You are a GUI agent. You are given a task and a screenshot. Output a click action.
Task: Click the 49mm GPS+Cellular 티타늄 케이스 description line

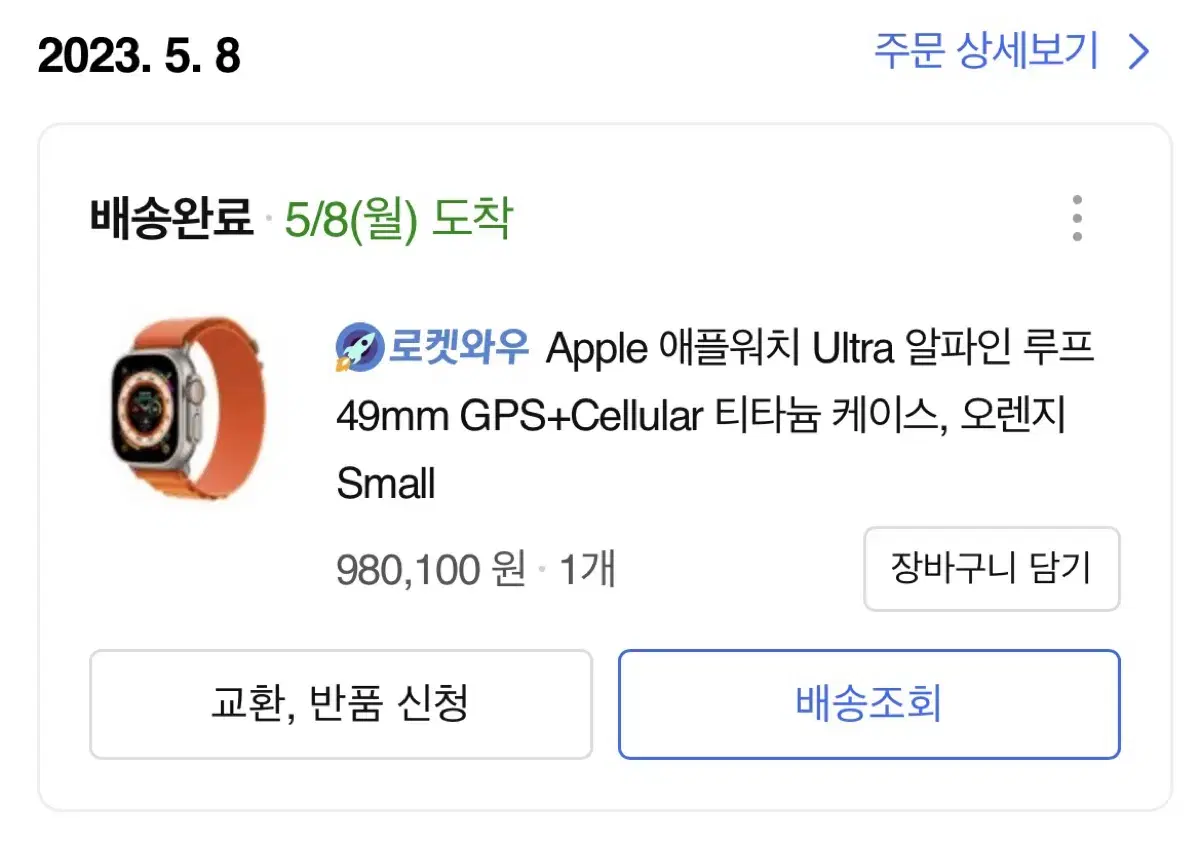[x=701, y=416]
